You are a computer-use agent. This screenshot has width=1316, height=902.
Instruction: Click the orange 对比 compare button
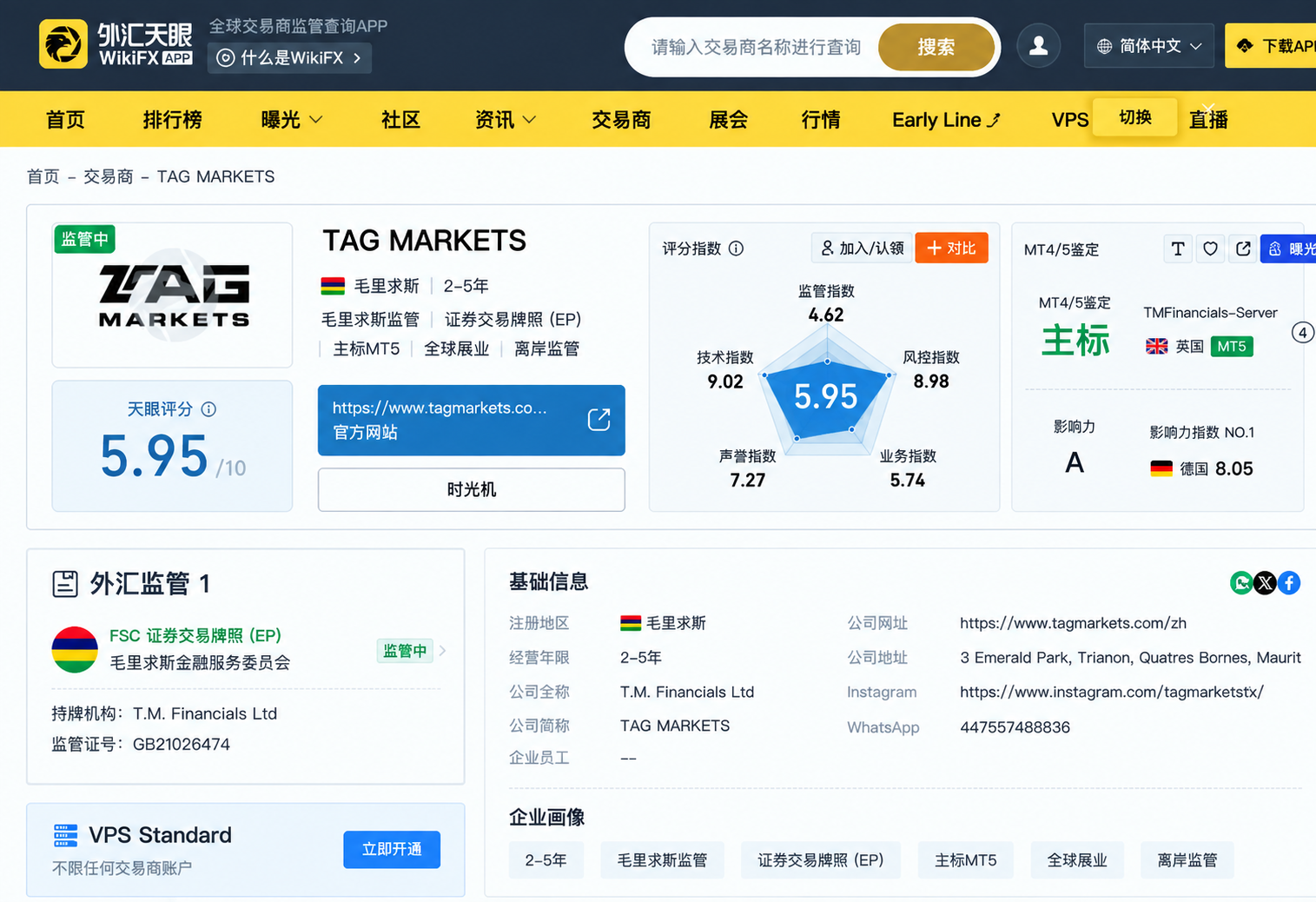pos(951,249)
